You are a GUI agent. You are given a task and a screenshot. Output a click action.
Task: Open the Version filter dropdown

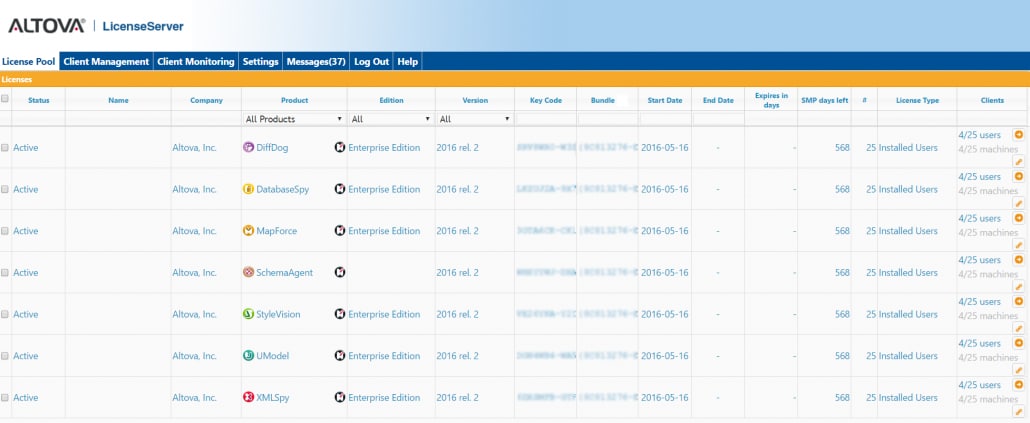pos(474,119)
